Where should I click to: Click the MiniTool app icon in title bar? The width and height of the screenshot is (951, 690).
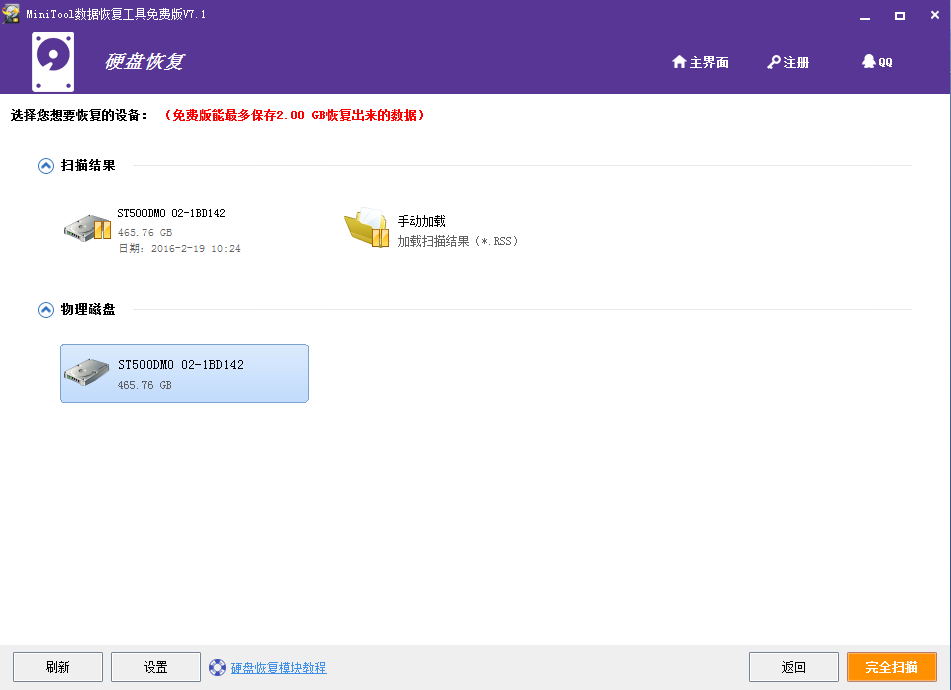click(x=11, y=13)
